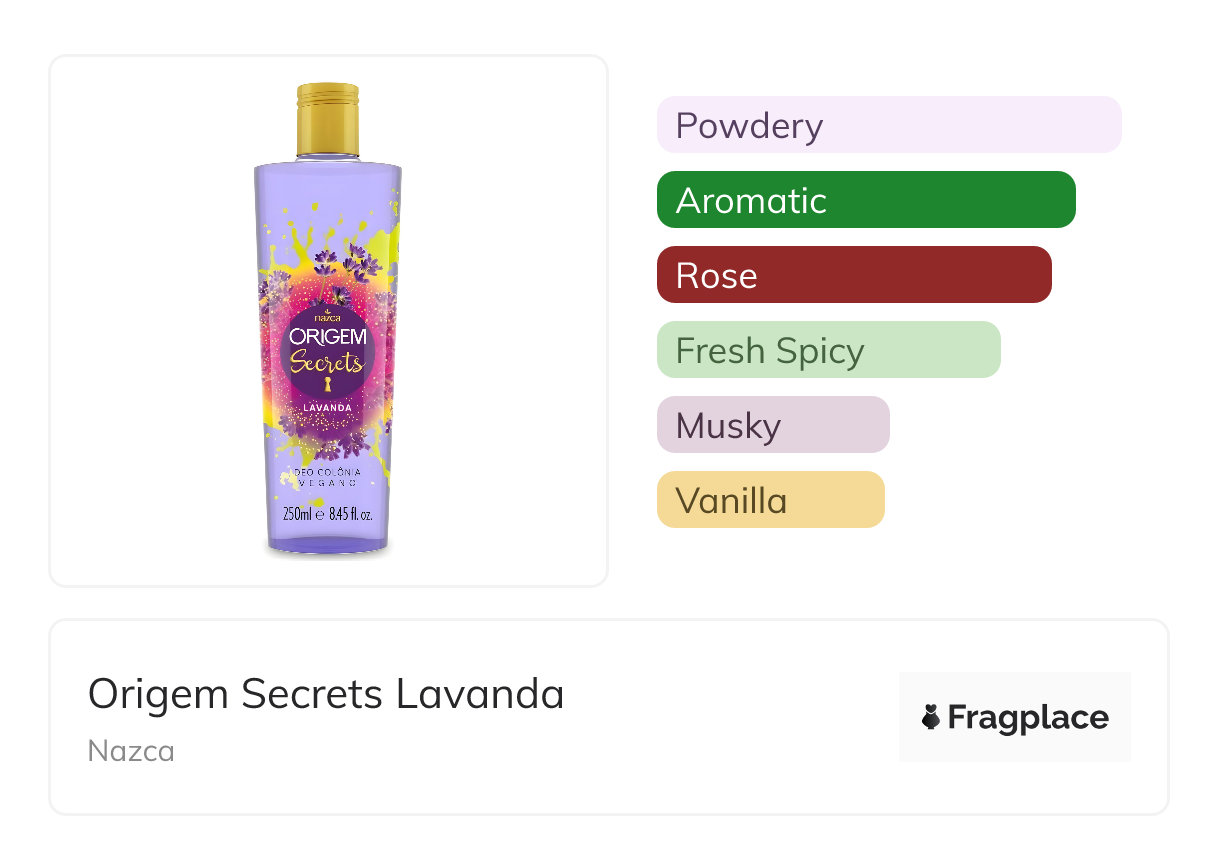This screenshot has height=864, width=1218.
Task: Select the green Aromatic accord bar
Action: pyautogui.click(x=865, y=200)
